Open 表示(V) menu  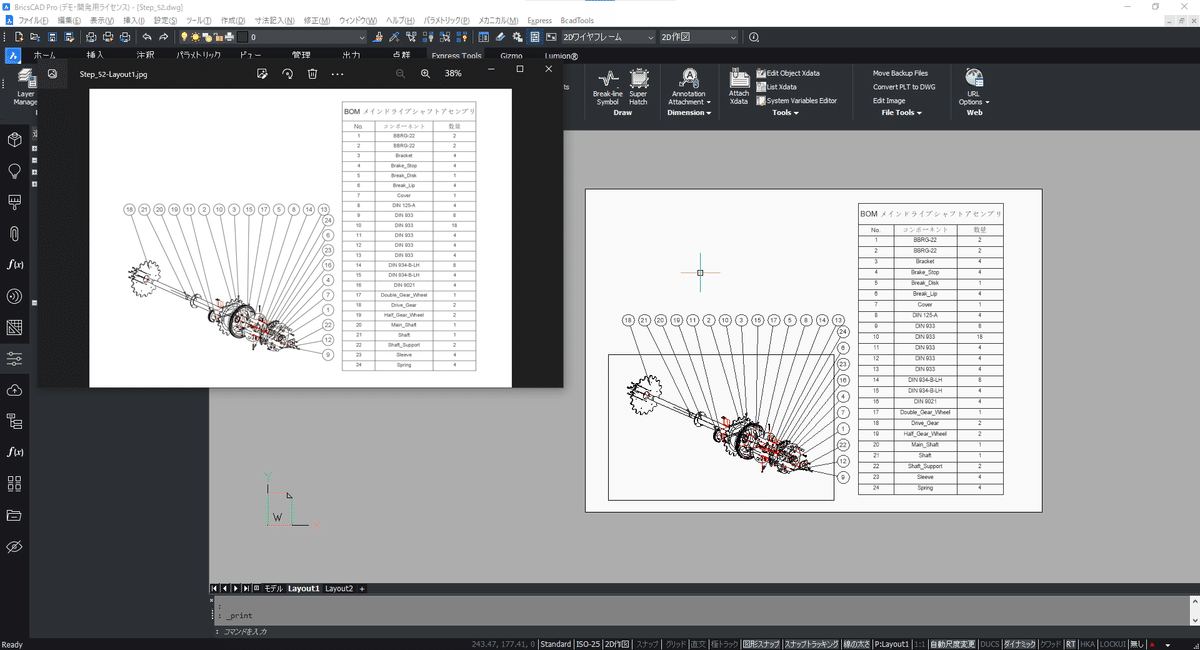(101, 20)
